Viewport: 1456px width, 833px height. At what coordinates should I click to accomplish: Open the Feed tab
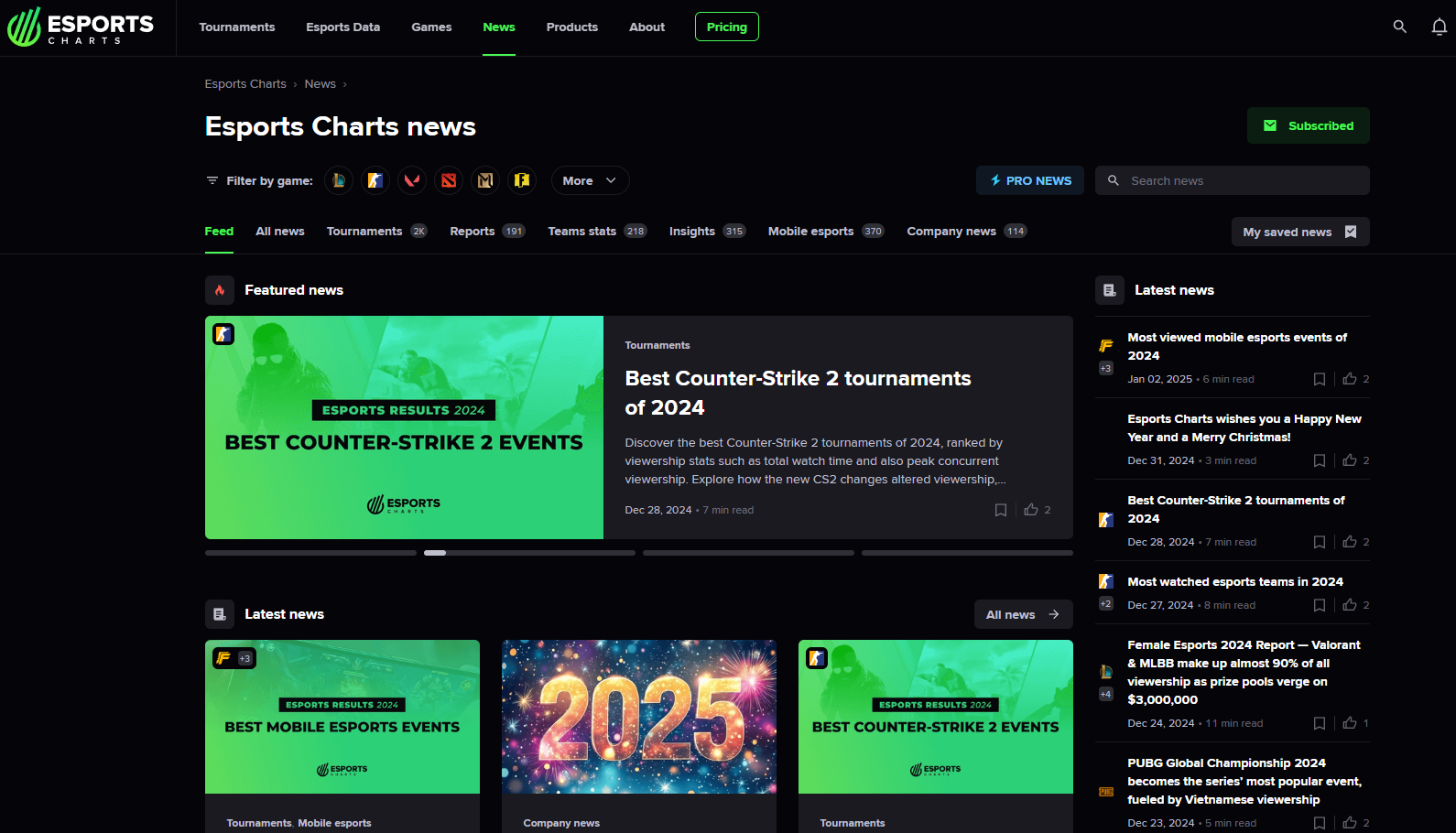(x=219, y=232)
